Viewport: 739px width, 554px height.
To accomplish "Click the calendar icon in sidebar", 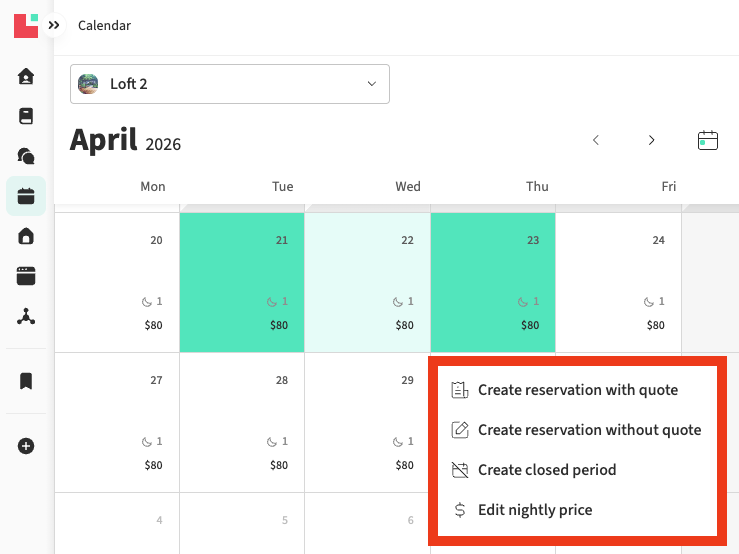I will (26, 196).
